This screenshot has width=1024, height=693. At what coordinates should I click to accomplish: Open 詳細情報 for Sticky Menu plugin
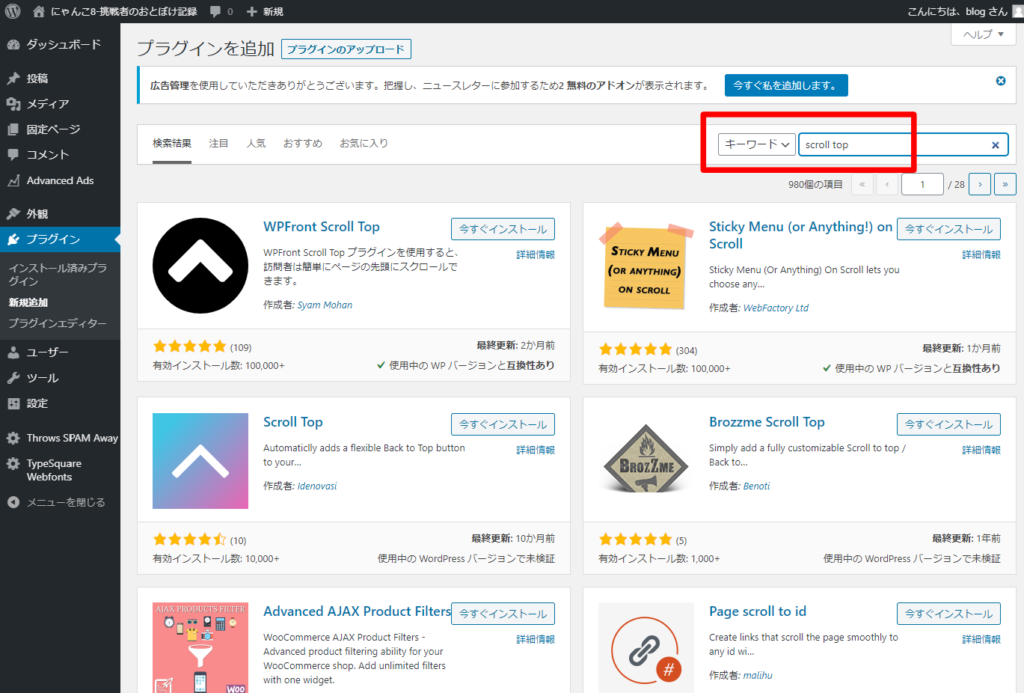(x=981, y=255)
